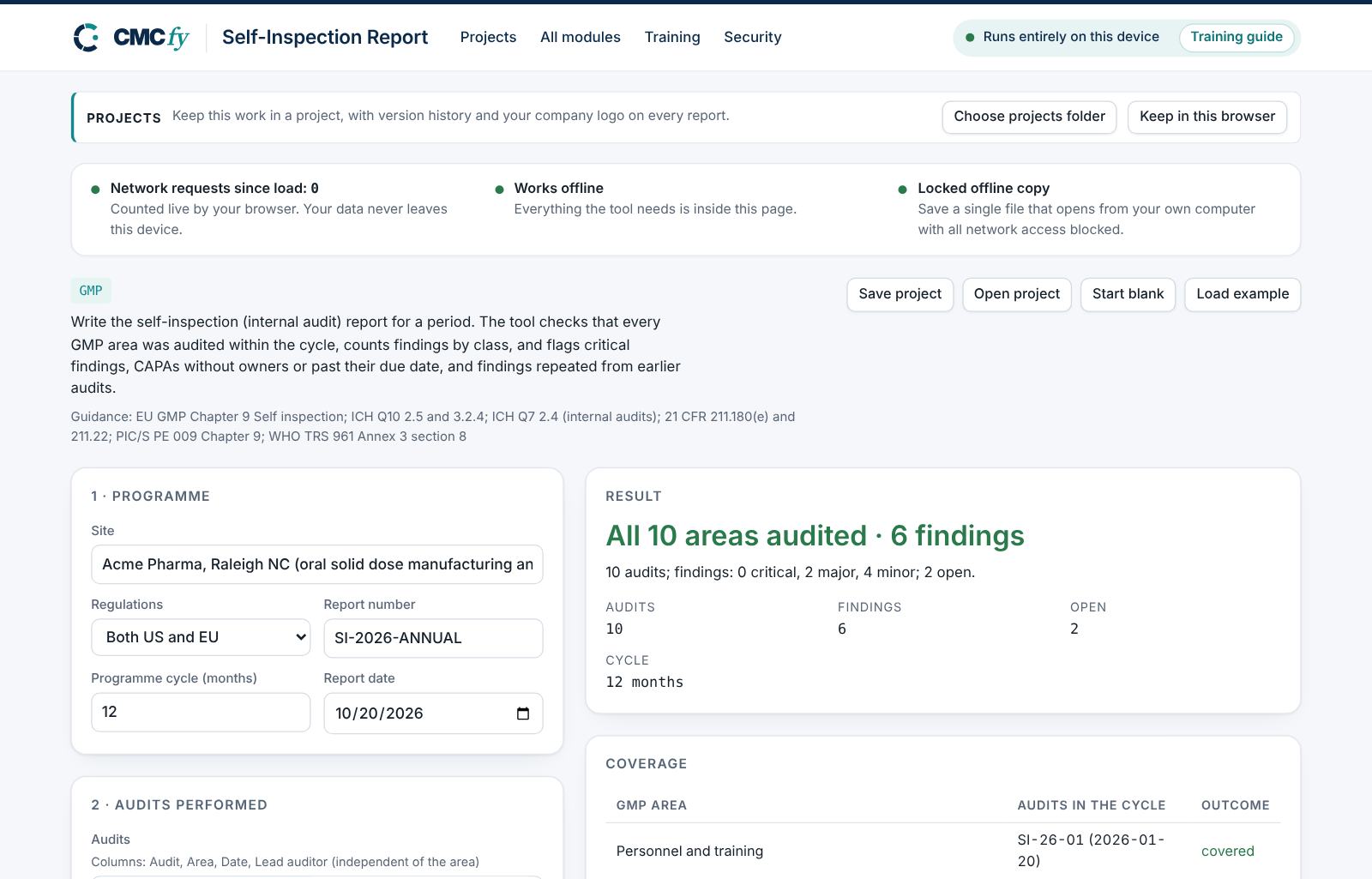Click 'AUDITS IN THE CYCLE' column header
1372x879 pixels.
coord(1092,805)
